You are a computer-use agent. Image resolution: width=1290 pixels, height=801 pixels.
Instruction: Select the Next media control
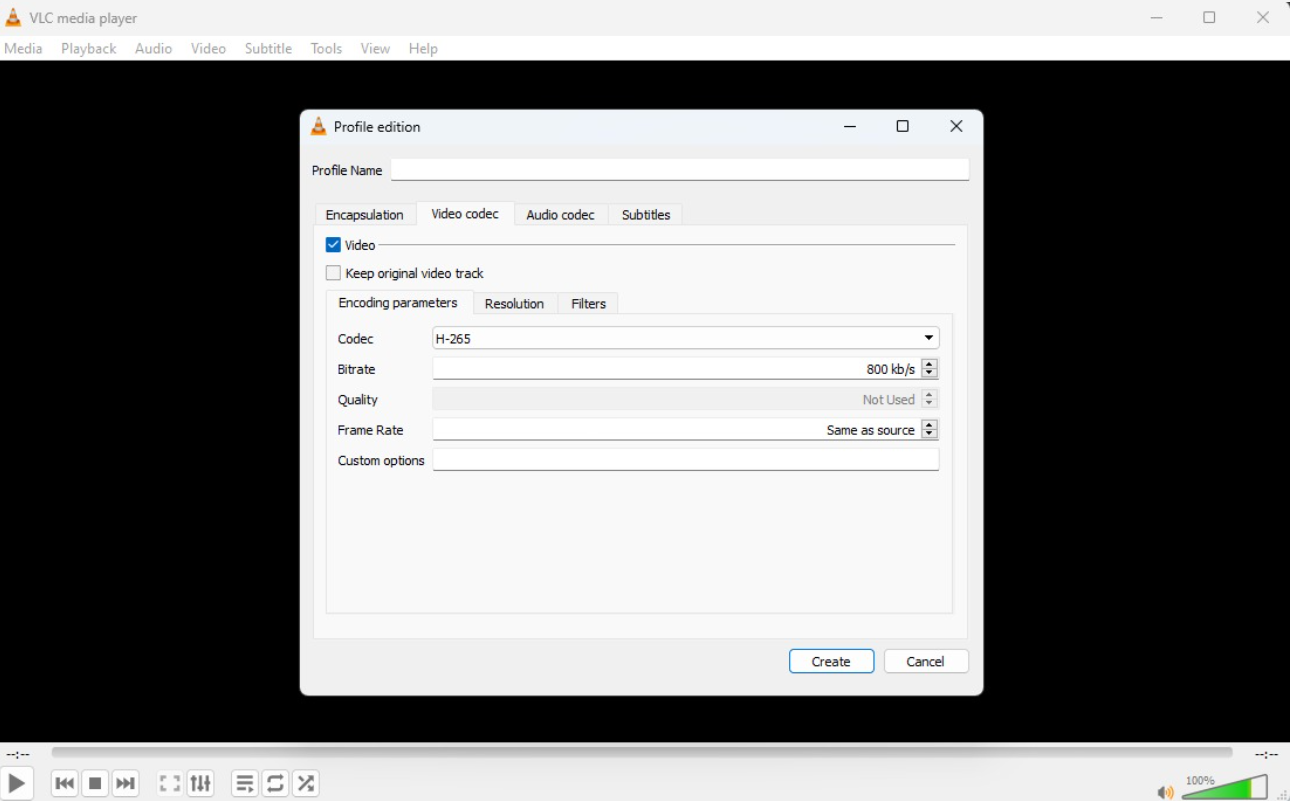point(126,783)
